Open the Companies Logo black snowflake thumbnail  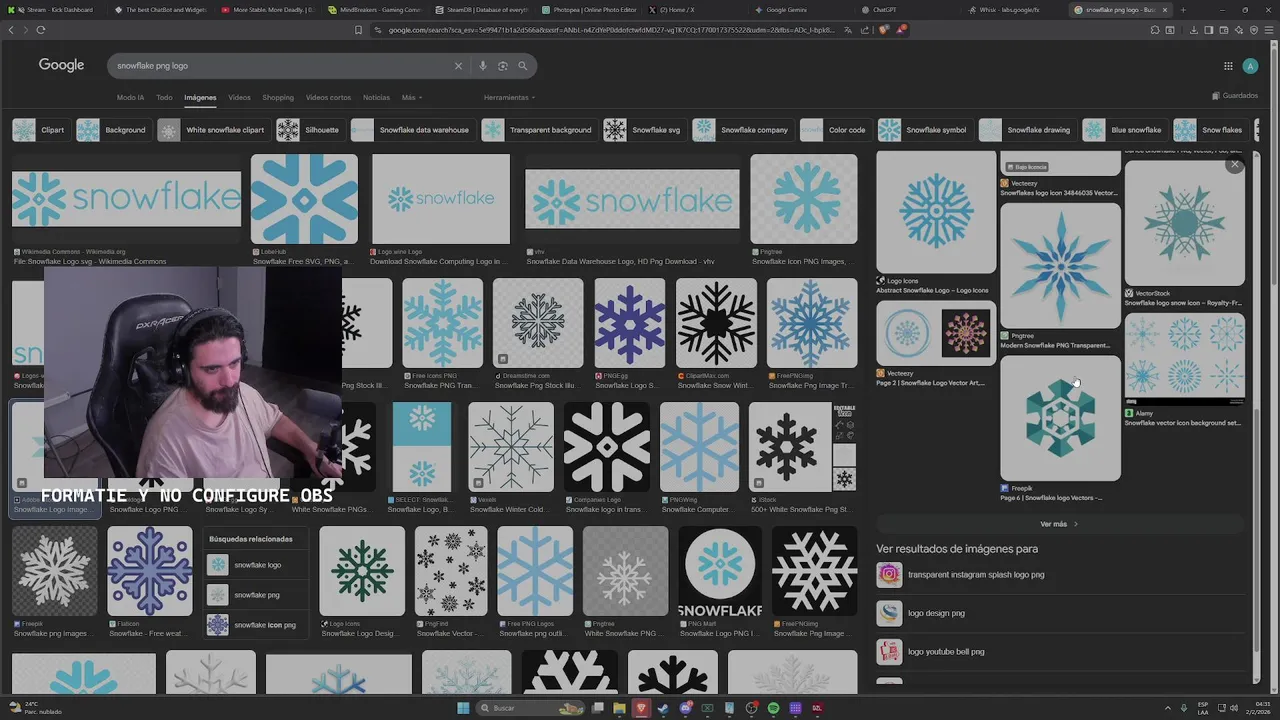tap(606, 447)
